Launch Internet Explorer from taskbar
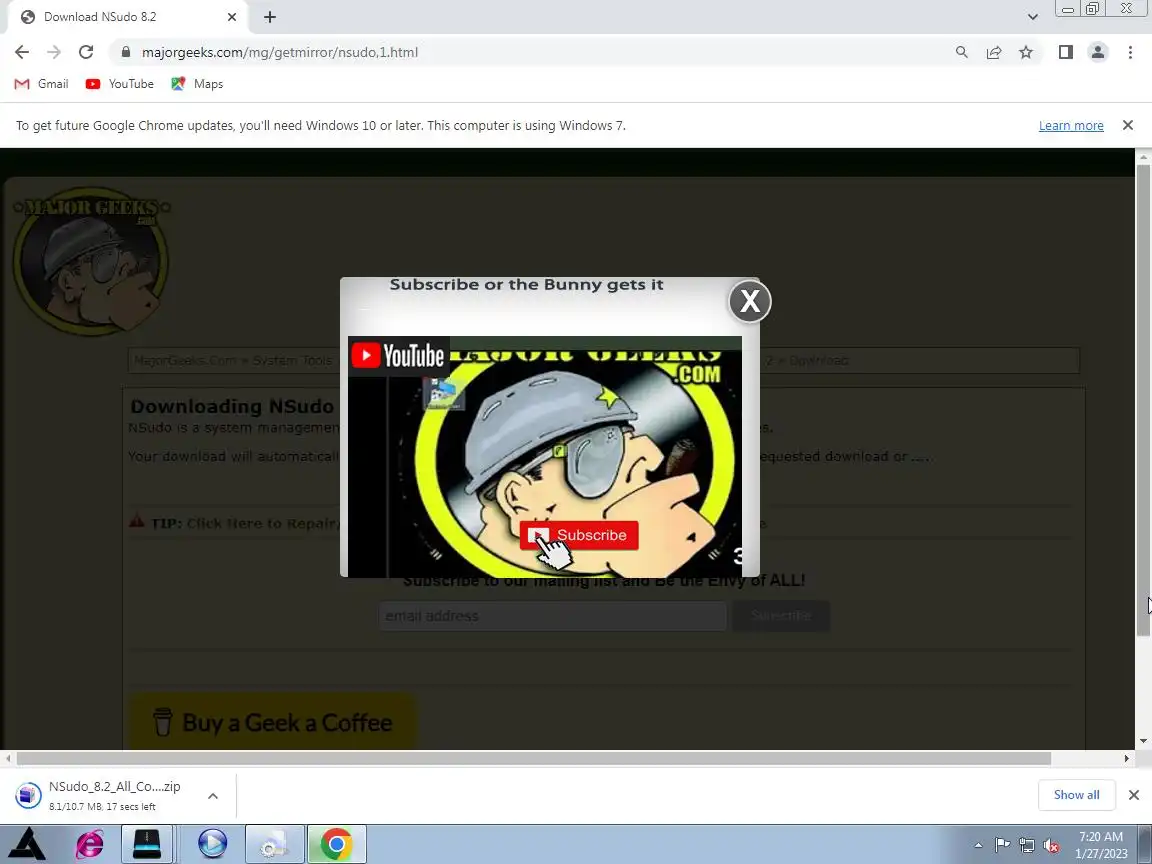1152x864 pixels. pos(89,844)
